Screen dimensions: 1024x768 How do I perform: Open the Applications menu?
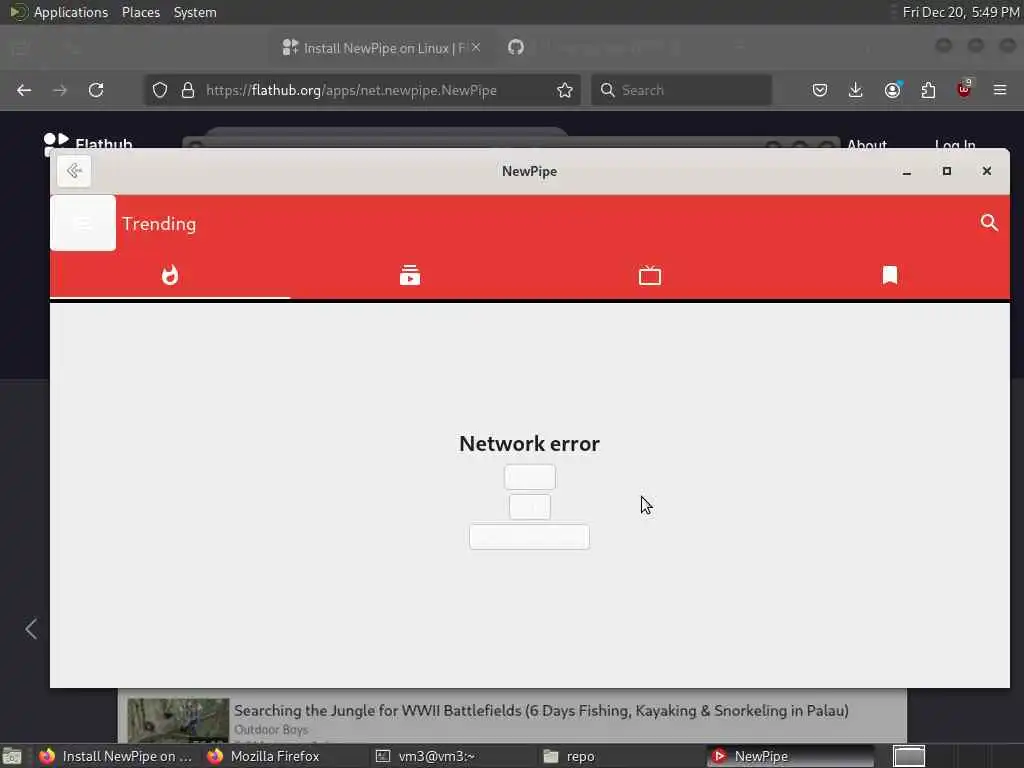coord(59,12)
